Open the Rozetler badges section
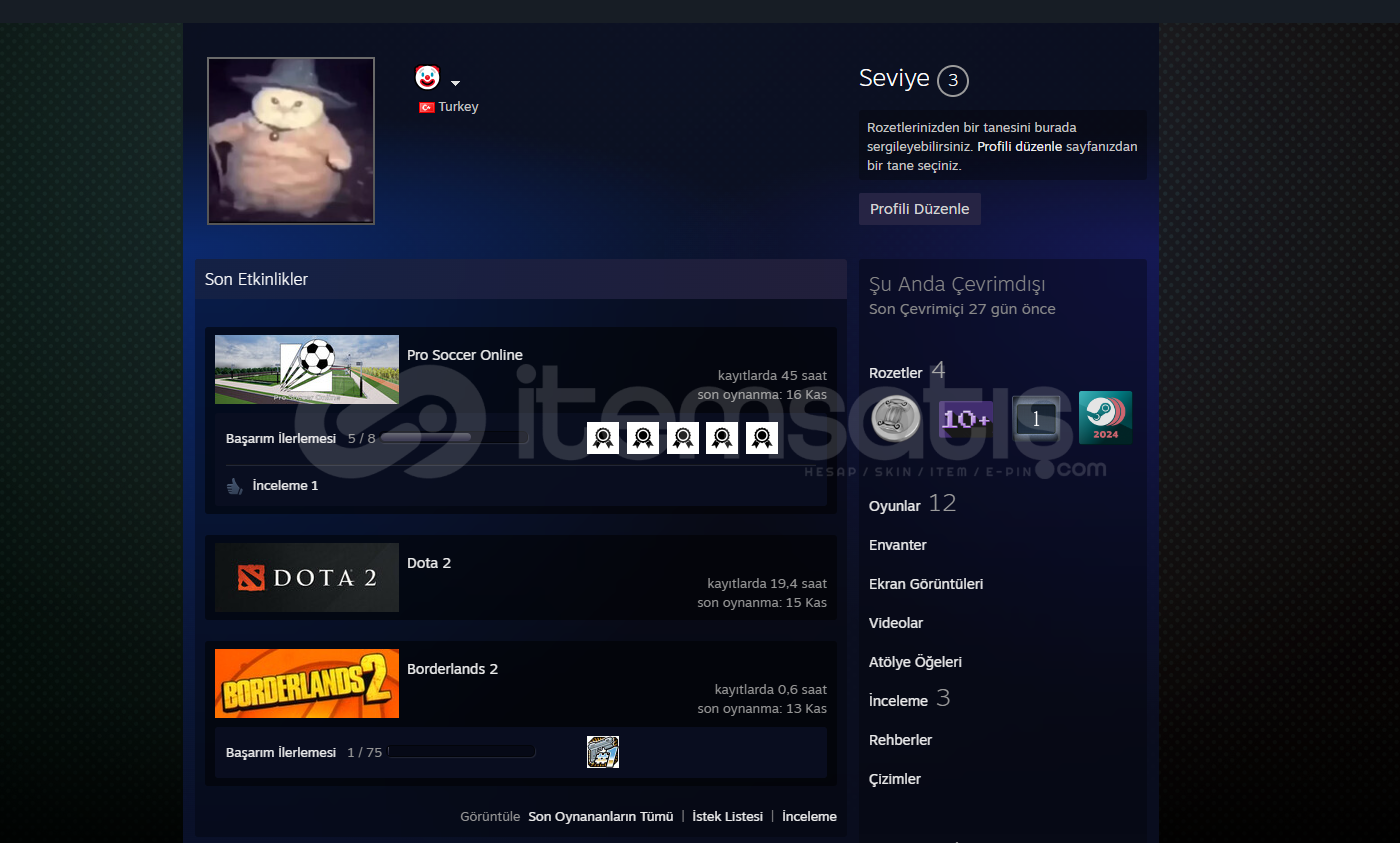The height and width of the screenshot is (843, 1400). (896, 373)
